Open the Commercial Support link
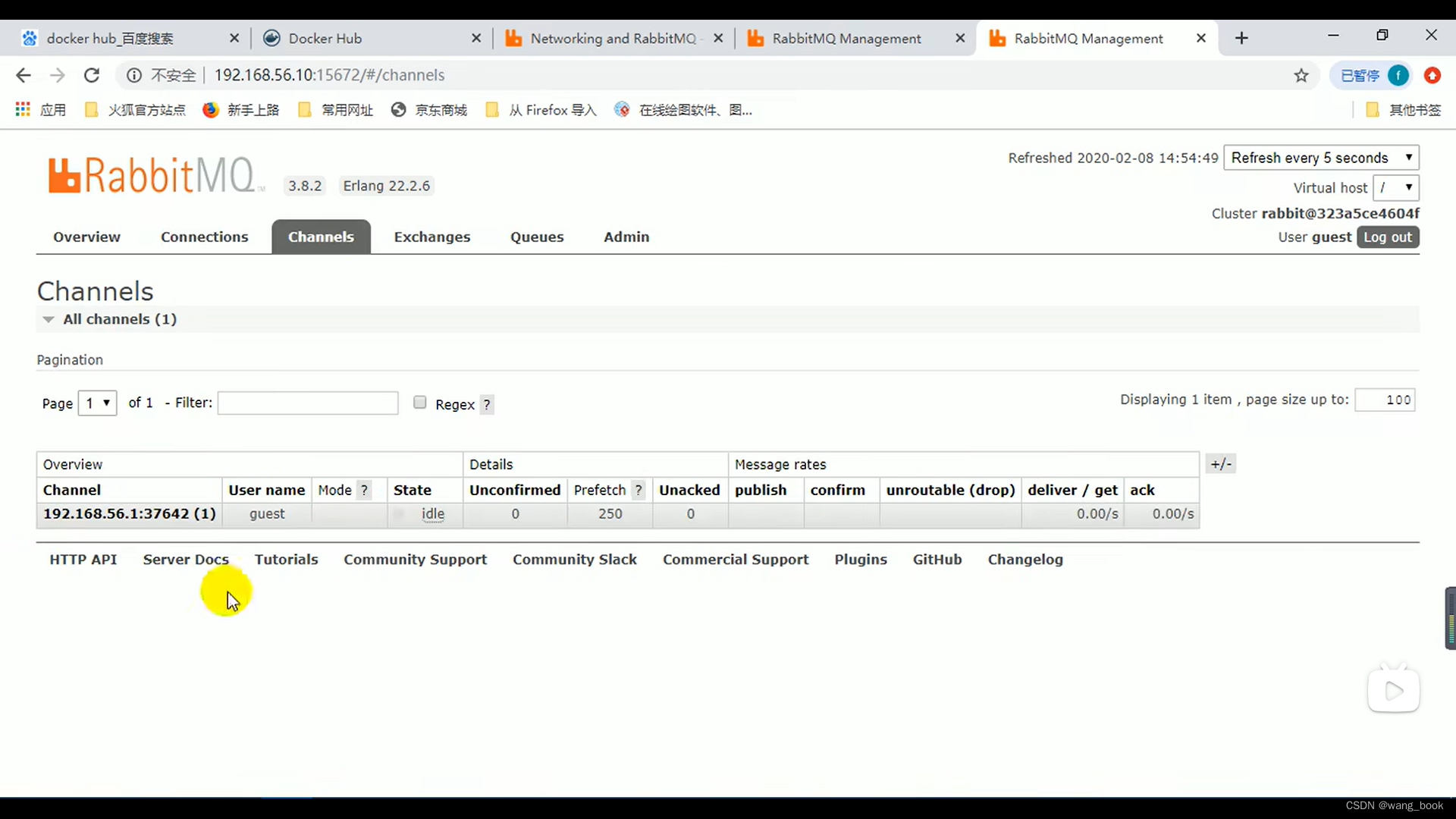The width and height of the screenshot is (1456, 819). pyautogui.click(x=736, y=560)
